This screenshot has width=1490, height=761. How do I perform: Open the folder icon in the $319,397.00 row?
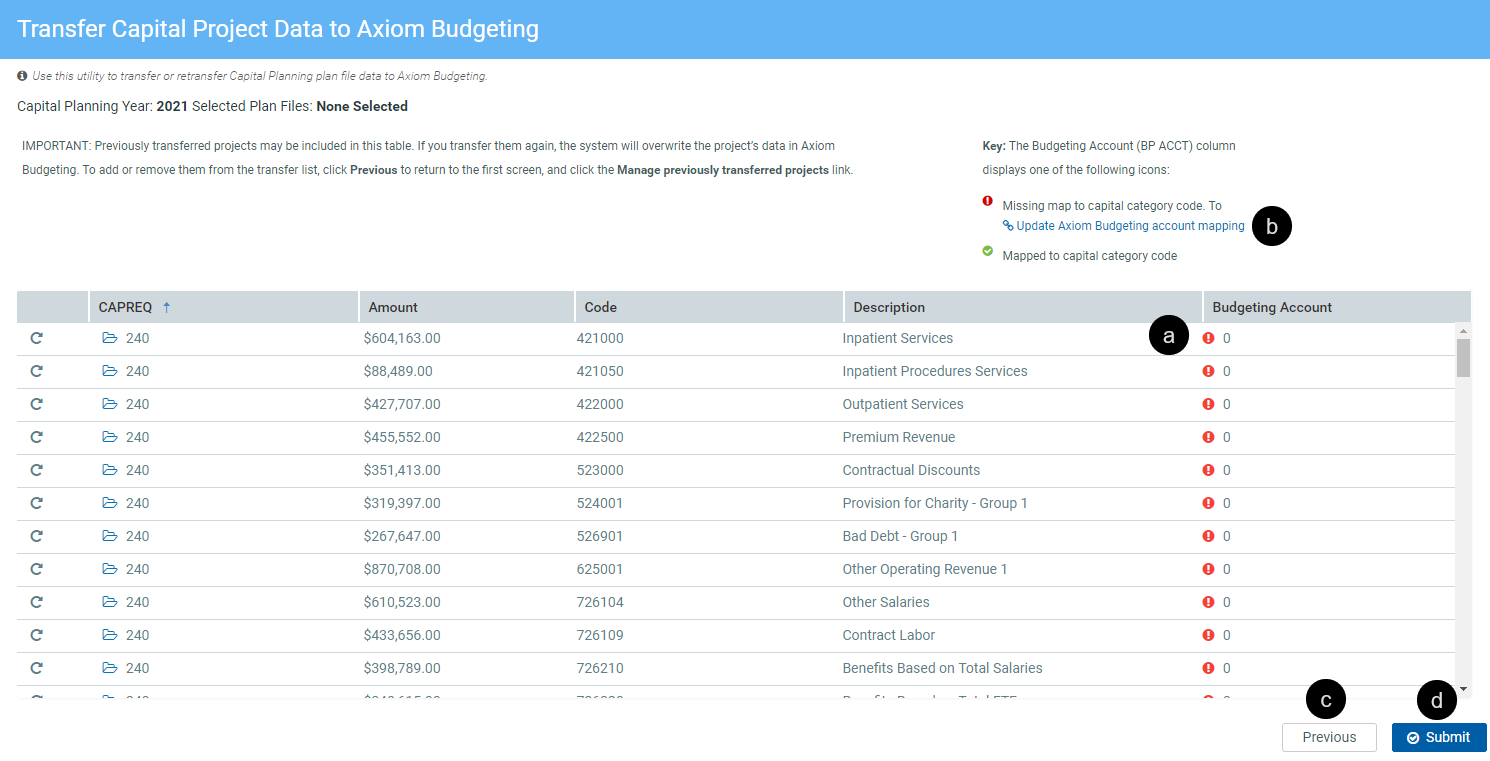point(110,503)
